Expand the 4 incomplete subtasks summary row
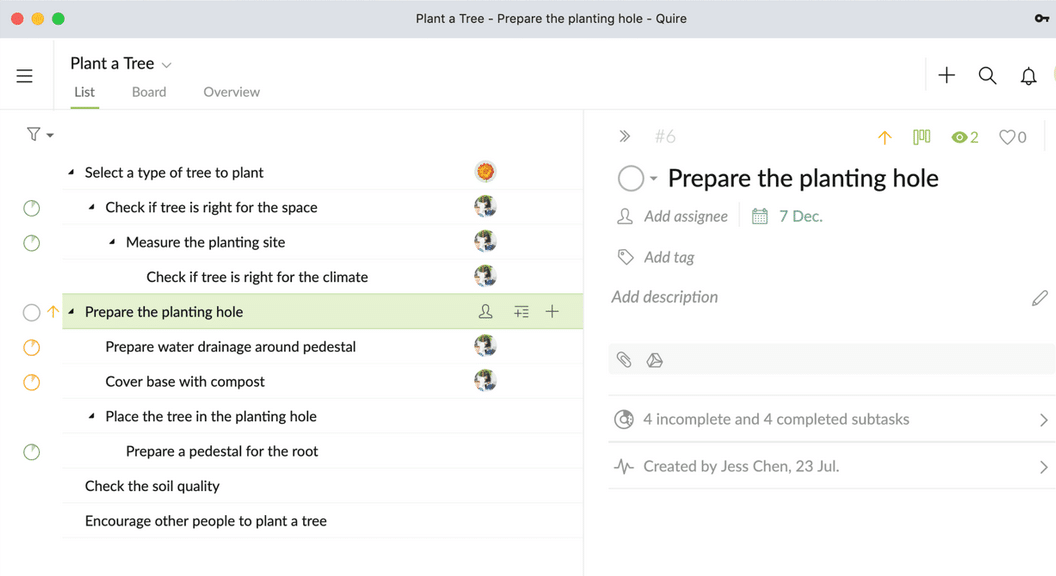This screenshot has height=576, width=1056. tap(831, 419)
